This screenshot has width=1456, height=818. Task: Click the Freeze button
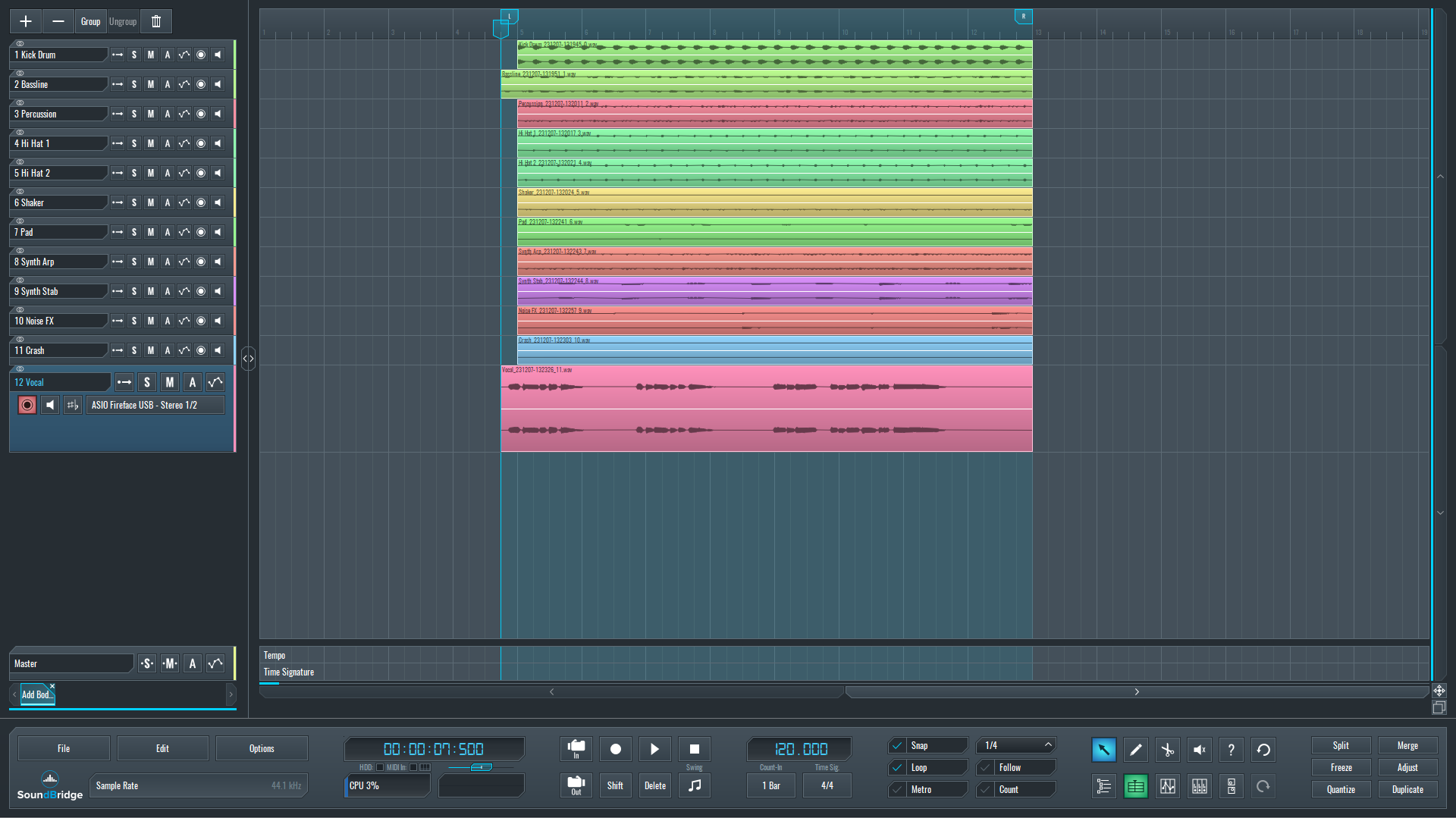(1341, 767)
